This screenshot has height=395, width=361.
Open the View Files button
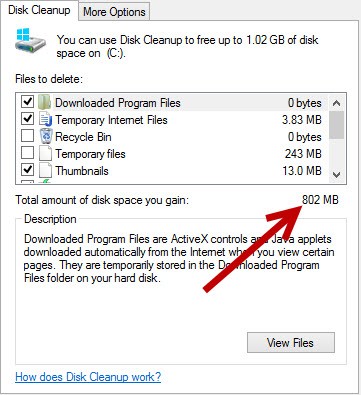(291, 343)
